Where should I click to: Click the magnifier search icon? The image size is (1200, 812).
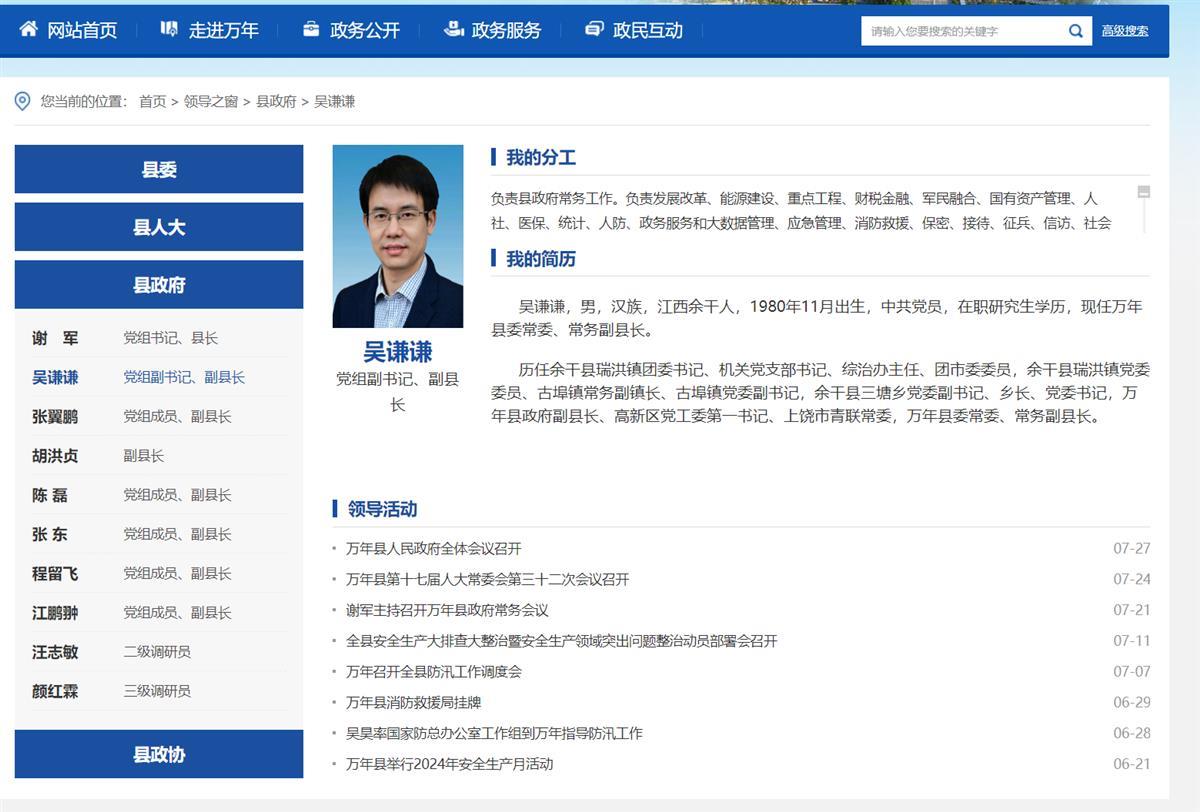[1075, 31]
